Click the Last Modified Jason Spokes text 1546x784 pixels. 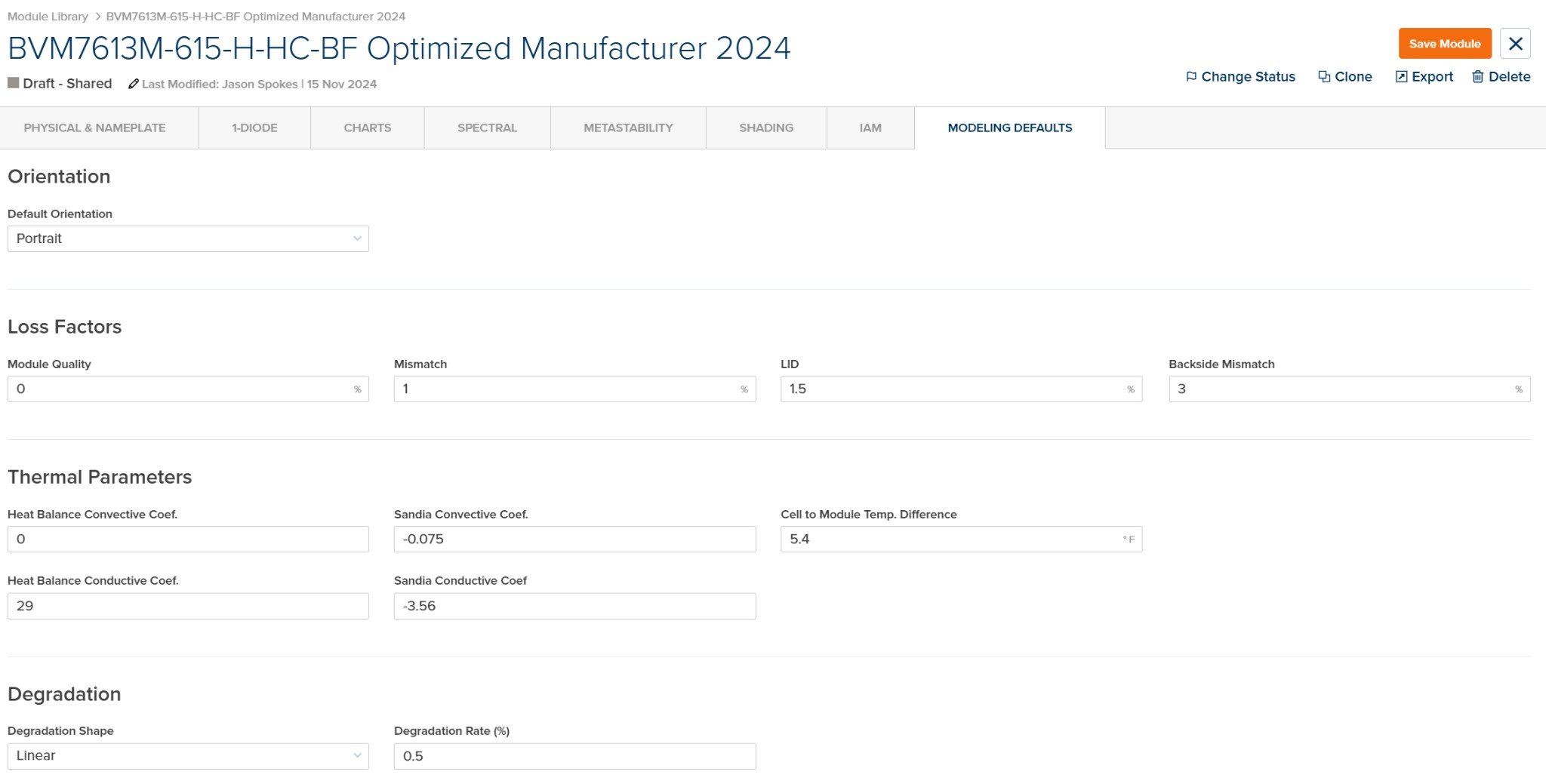click(259, 84)
